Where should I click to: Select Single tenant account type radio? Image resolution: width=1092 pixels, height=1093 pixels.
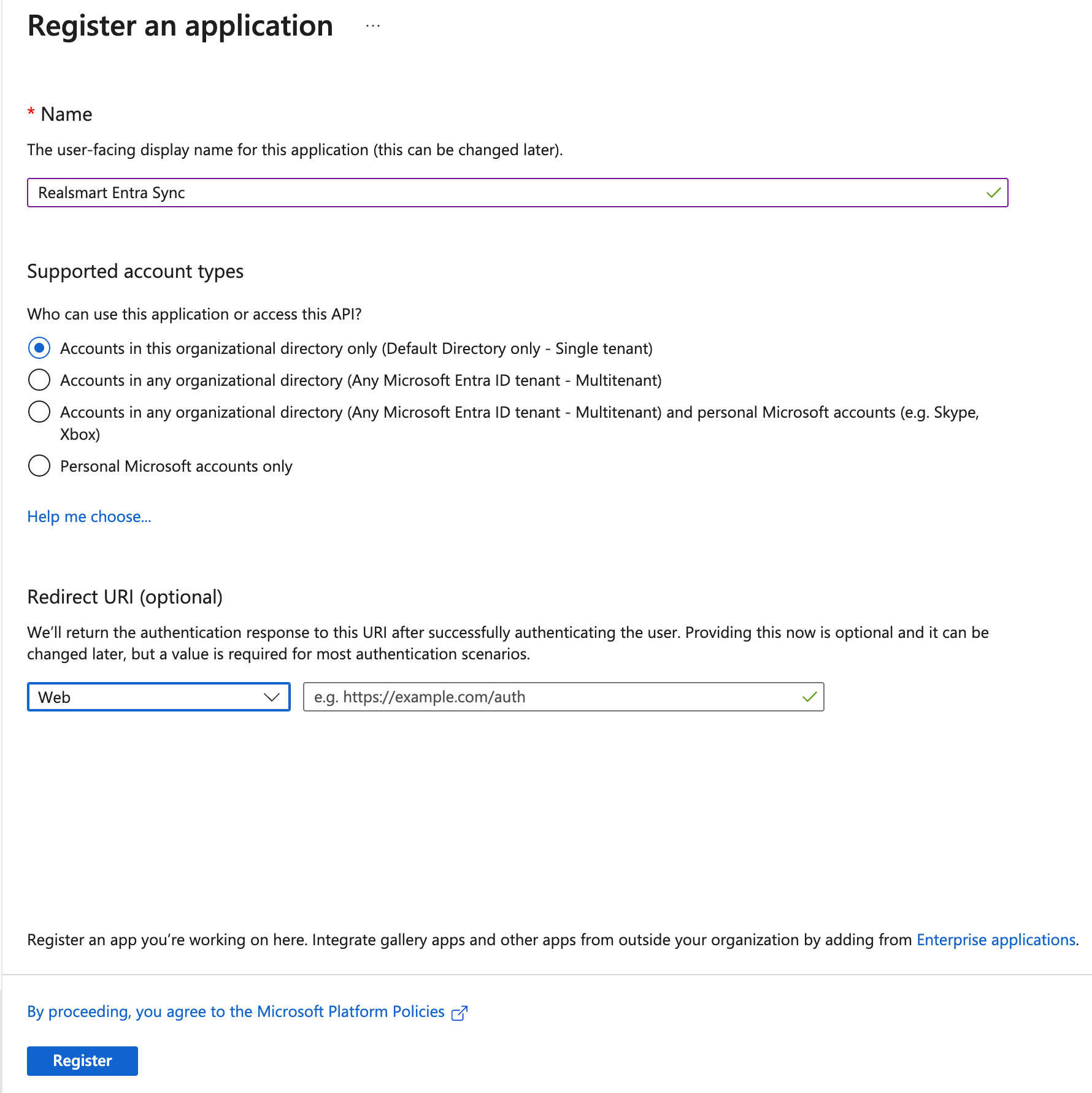39,348
